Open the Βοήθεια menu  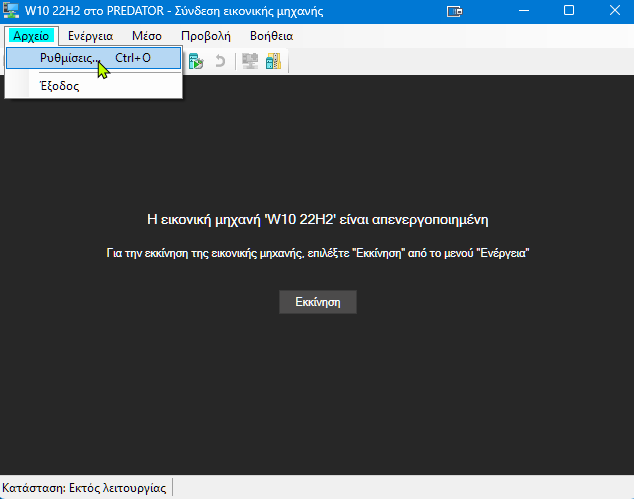tap(271, 36)
